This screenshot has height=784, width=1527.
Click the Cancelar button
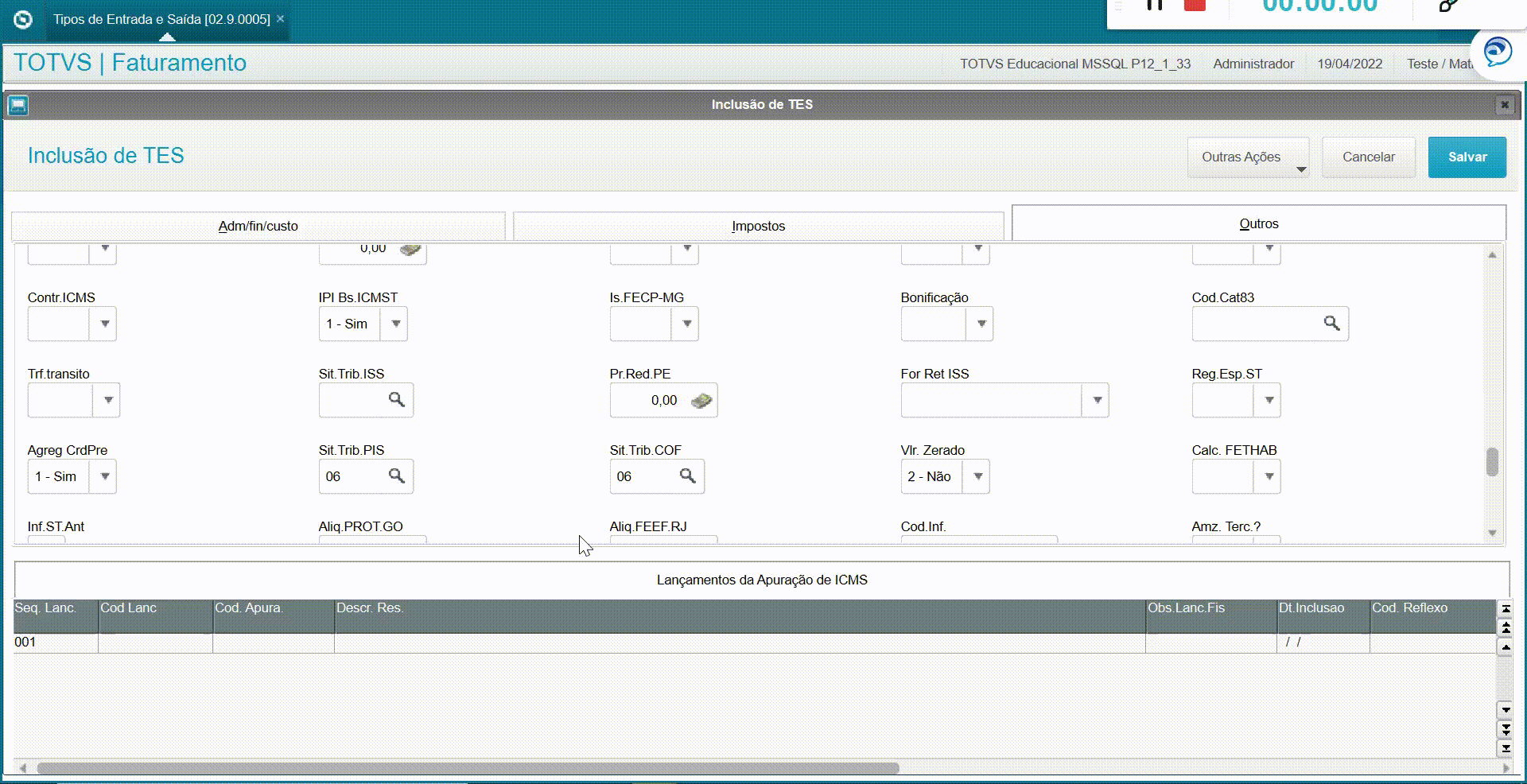click(x=1369, y=157)
